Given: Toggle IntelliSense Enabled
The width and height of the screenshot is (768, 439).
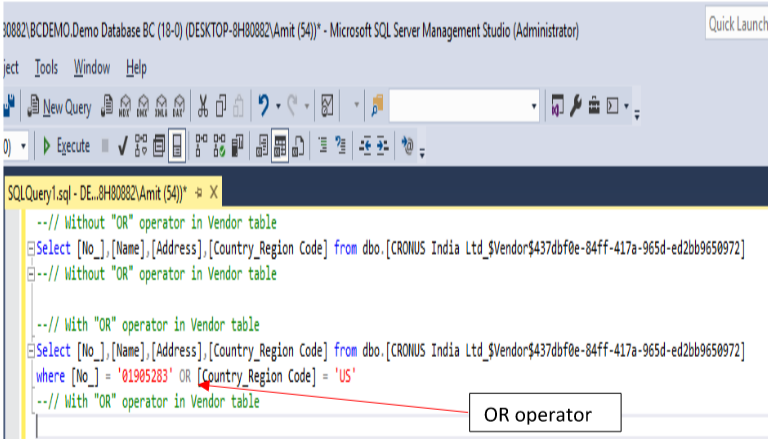Looking at the screenshot, I should tap(177, 146).
